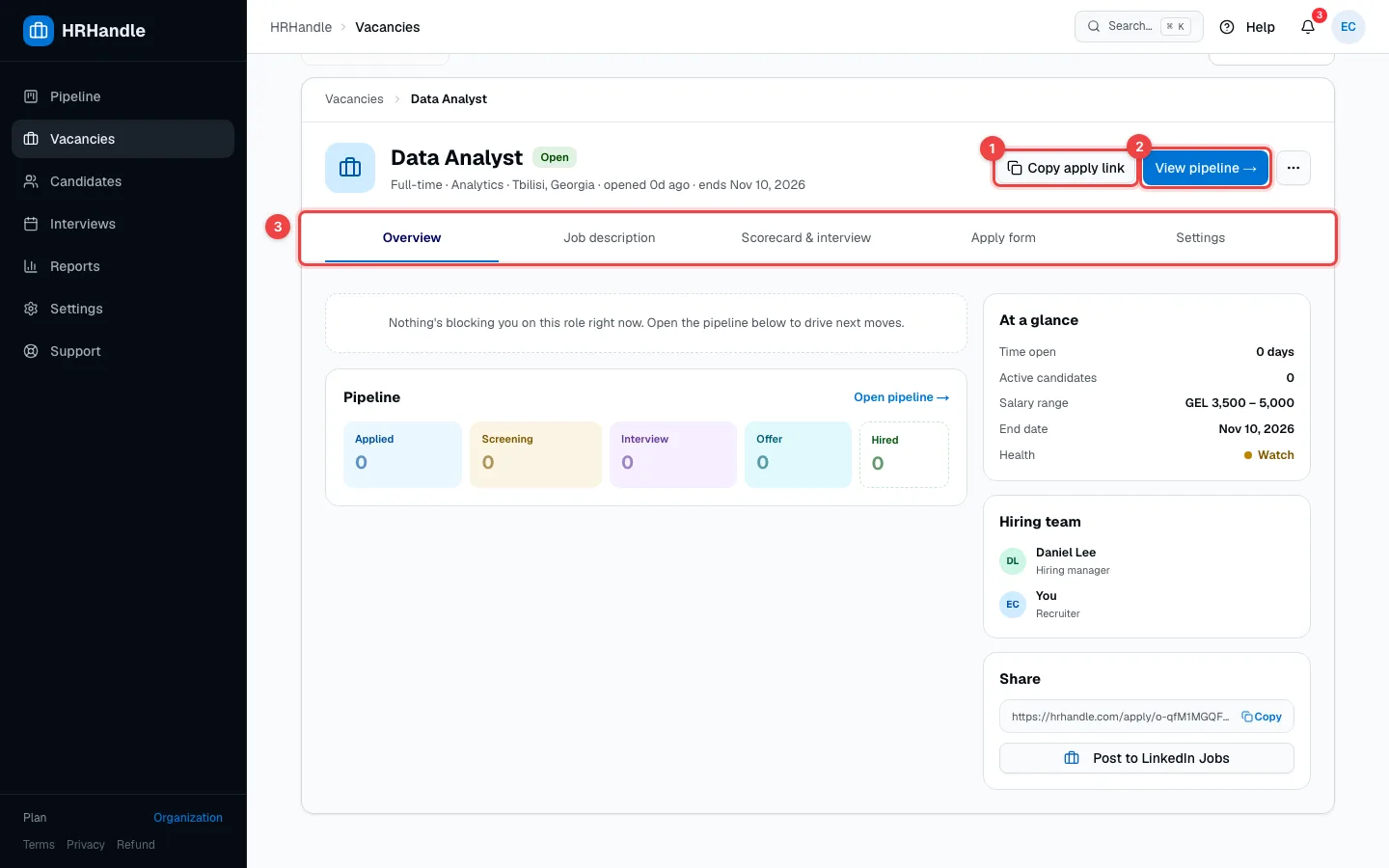Click the Organization plan link
The height and width of the screenshot is (868, 1389).
pyautogui.click(x=188, y=818)
